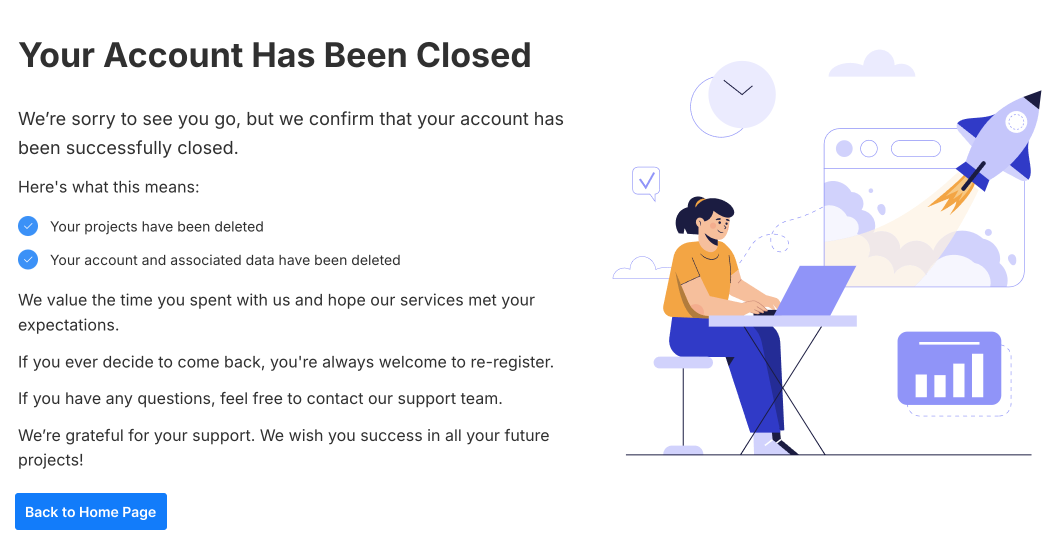Click "Here's what this means:" text
Viewport: 1061px width, 552px height.
[109, 187]
